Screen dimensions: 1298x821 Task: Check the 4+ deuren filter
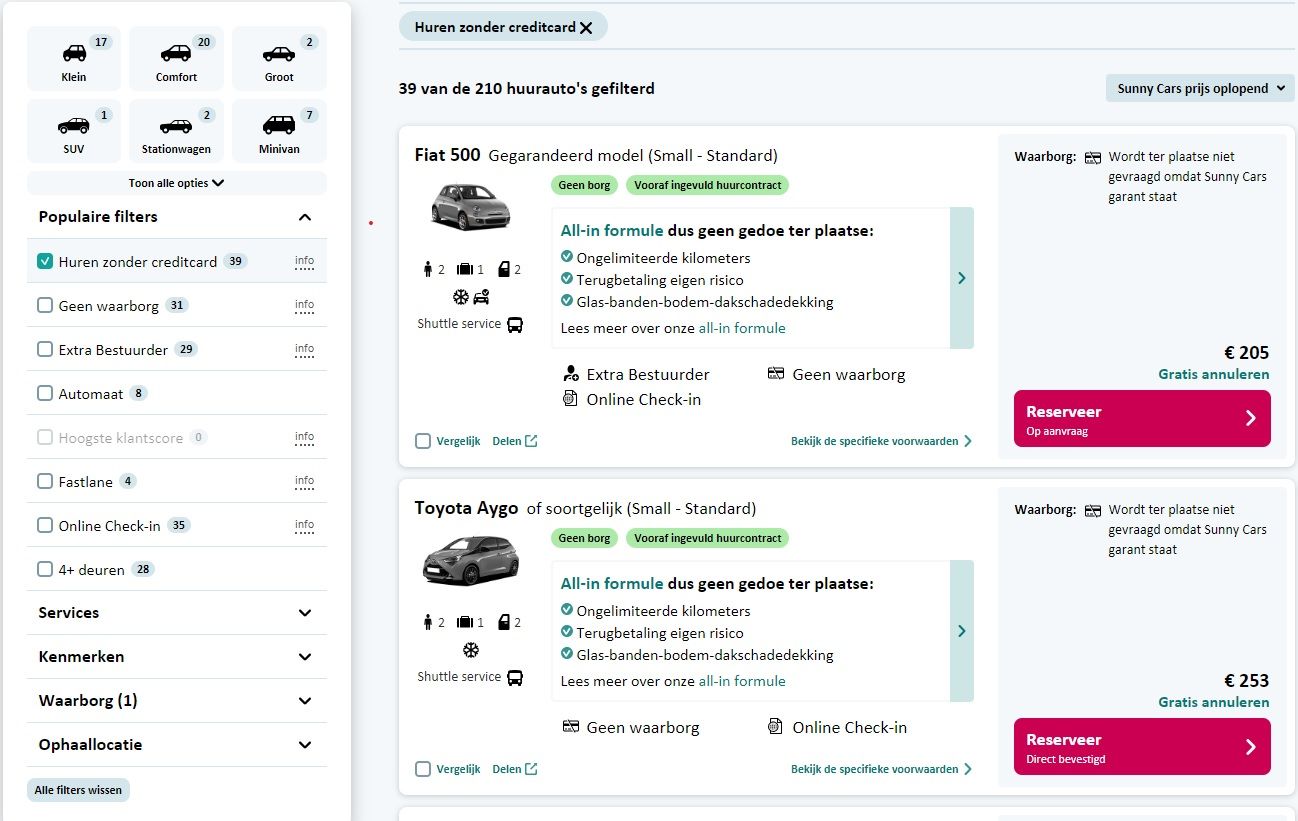tap(45, 569)
